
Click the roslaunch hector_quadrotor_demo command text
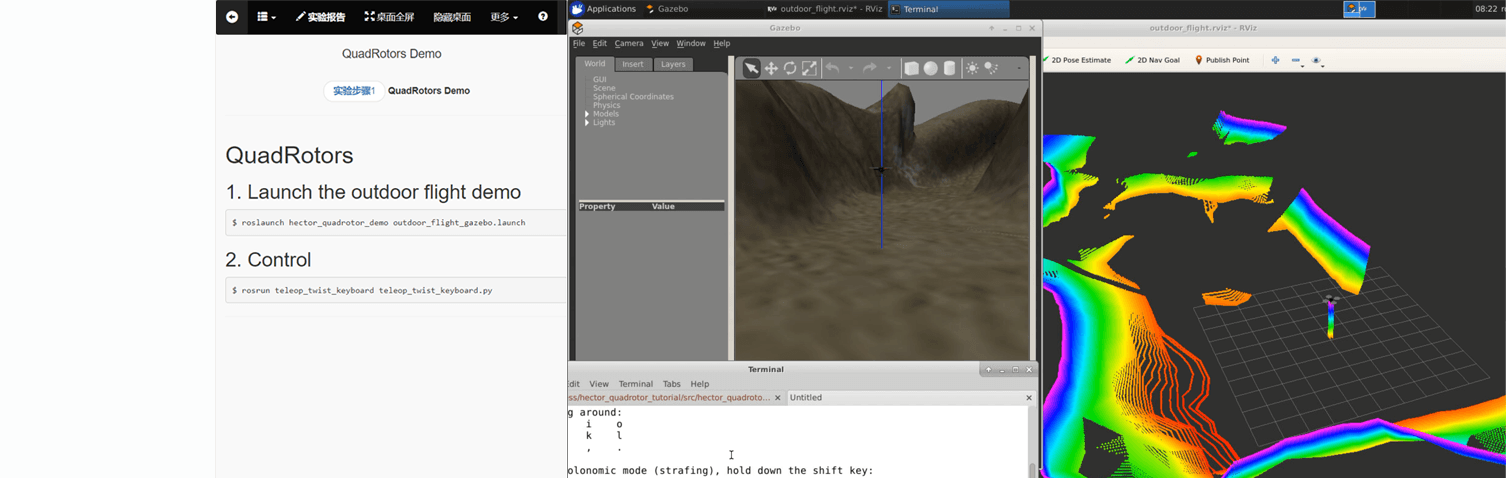(383, 223)
